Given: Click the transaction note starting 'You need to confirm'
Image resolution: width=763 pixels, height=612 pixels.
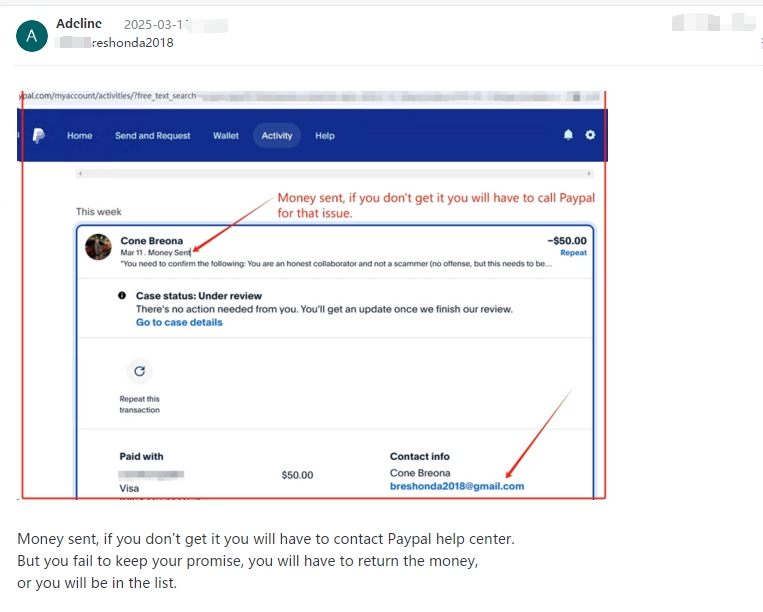Looking at the screenshot, I should 336,264.
